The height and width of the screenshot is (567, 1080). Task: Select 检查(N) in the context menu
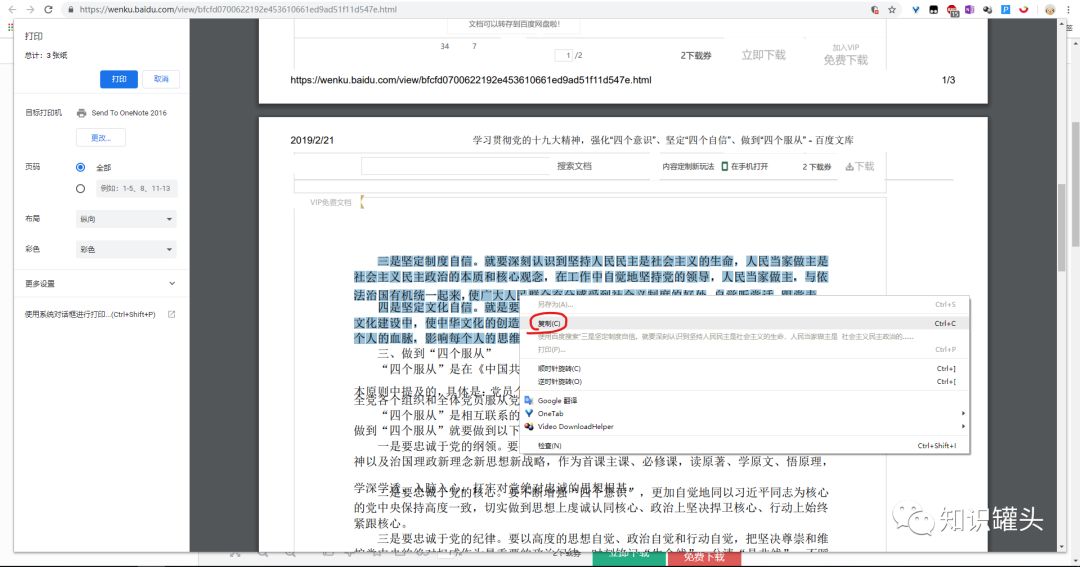point(745,446)
